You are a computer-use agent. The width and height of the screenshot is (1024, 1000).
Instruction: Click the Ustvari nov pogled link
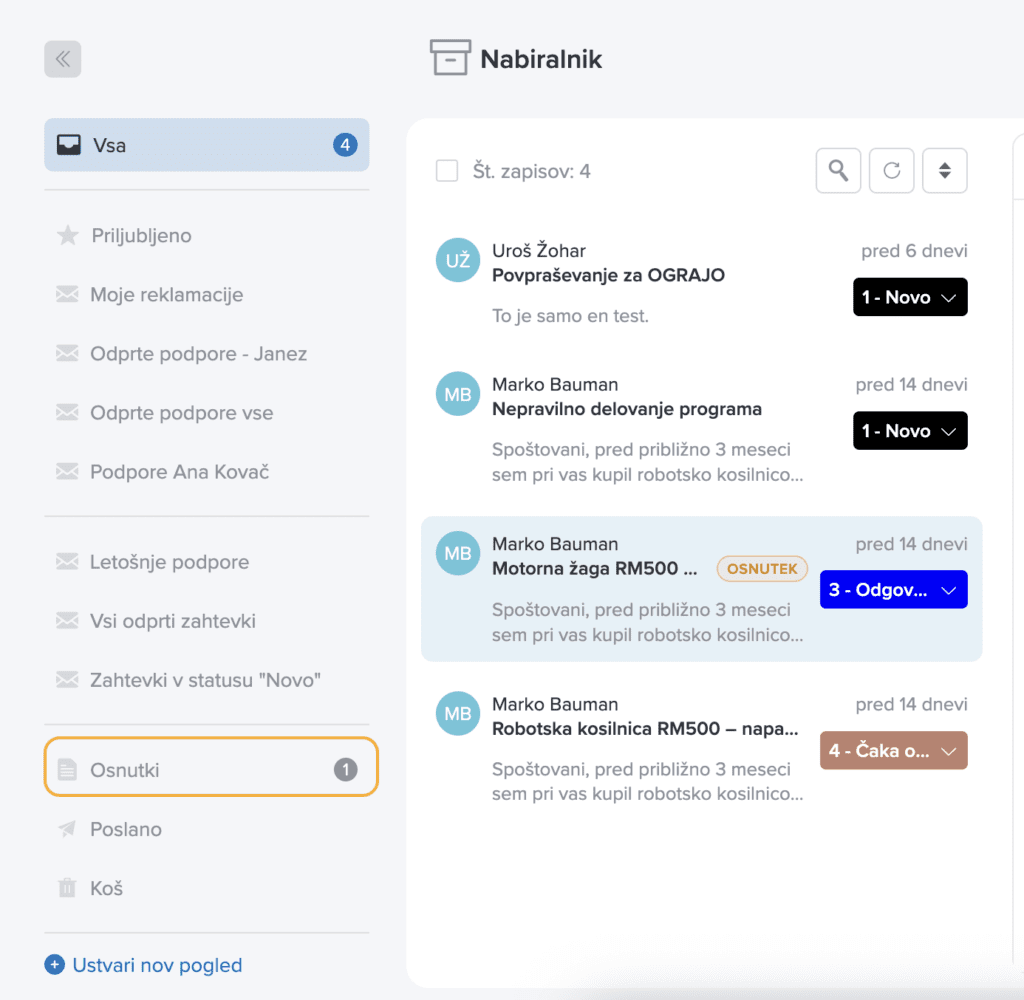156,965
